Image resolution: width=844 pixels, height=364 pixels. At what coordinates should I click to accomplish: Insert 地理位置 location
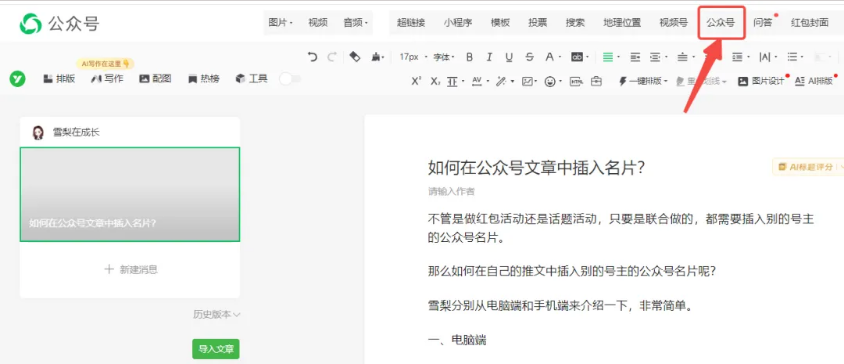[622, 23]
